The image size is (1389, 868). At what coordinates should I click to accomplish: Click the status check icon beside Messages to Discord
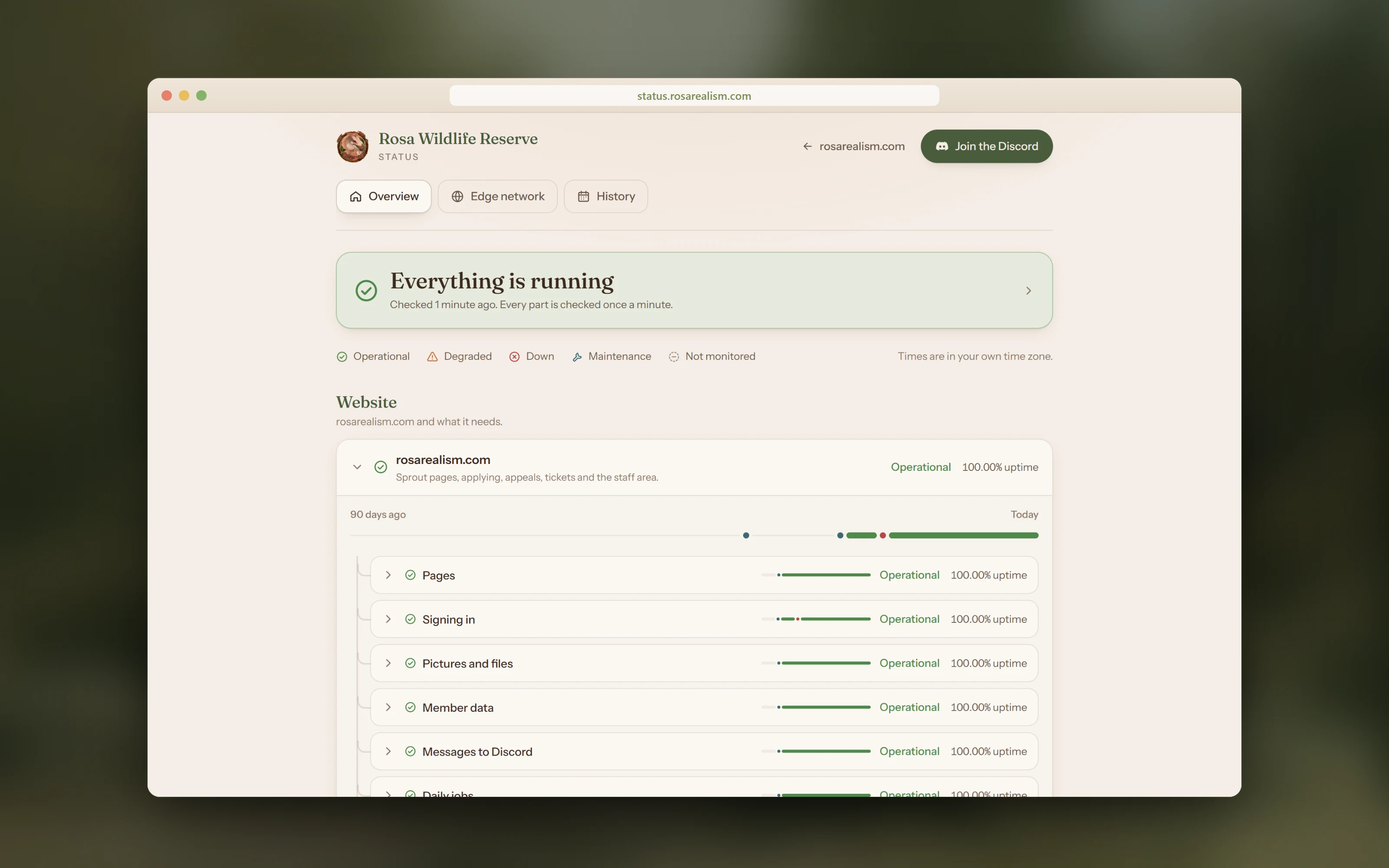(x=410, y=751)
